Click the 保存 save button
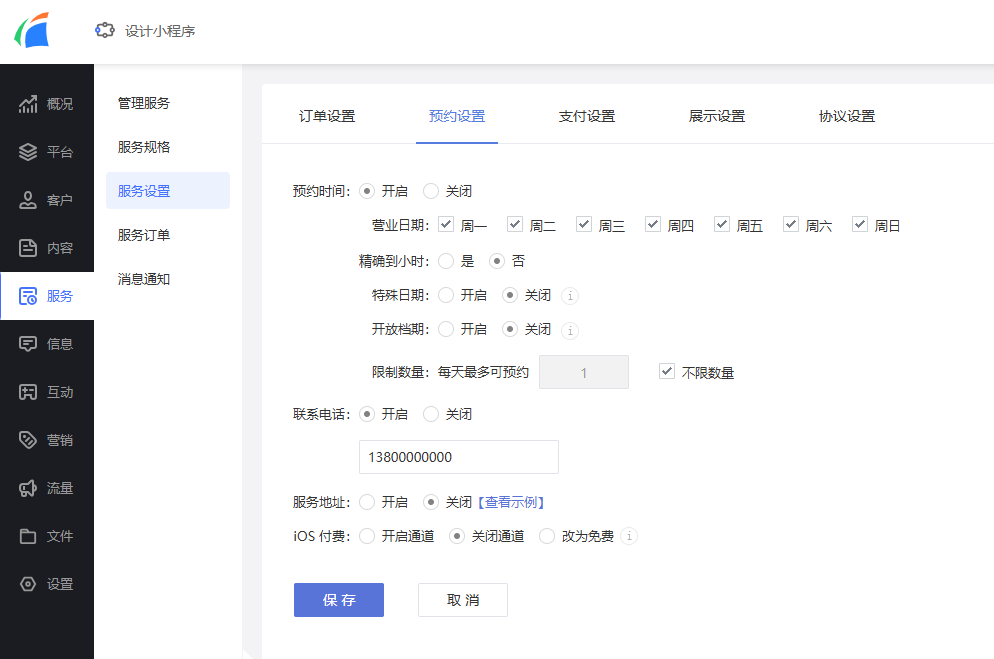 coord(338,600)
